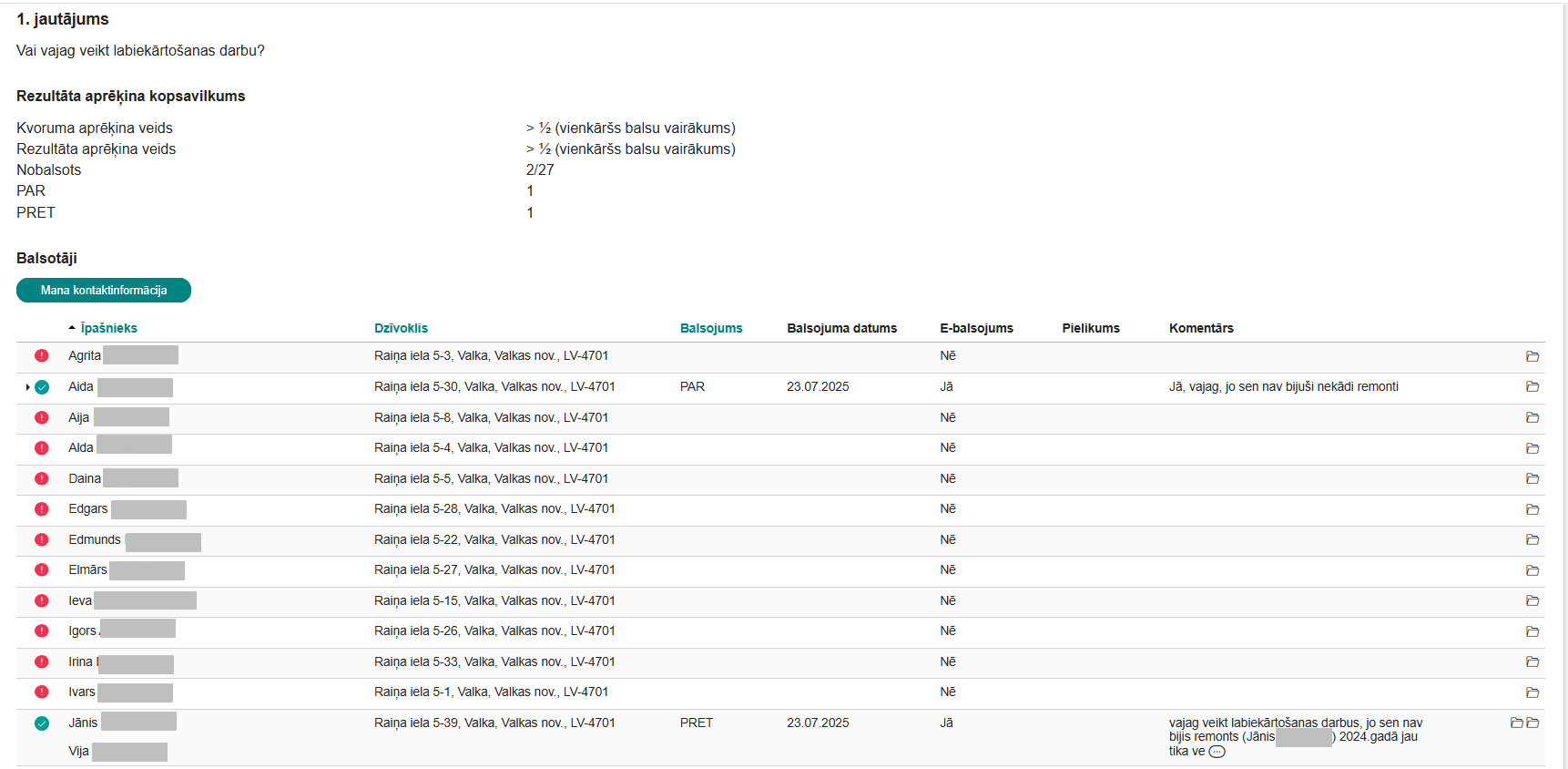Image resolution: width=1568 pixels, height=769 pixels.
Task: Click red warning status icon beside Alda
Action: click(42, 448)
